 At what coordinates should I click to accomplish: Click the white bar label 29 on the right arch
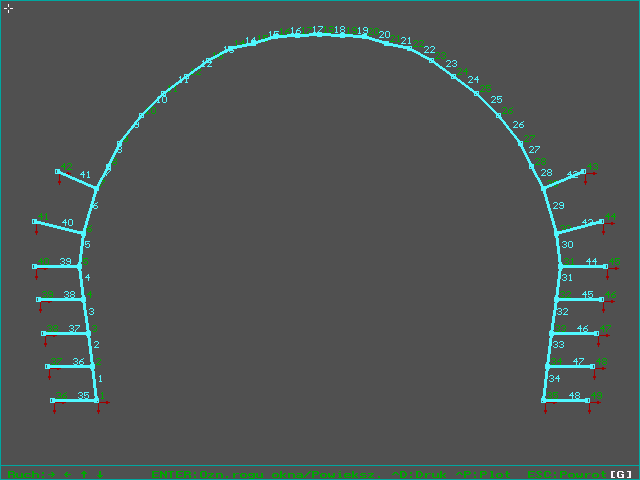pos(559,205)
